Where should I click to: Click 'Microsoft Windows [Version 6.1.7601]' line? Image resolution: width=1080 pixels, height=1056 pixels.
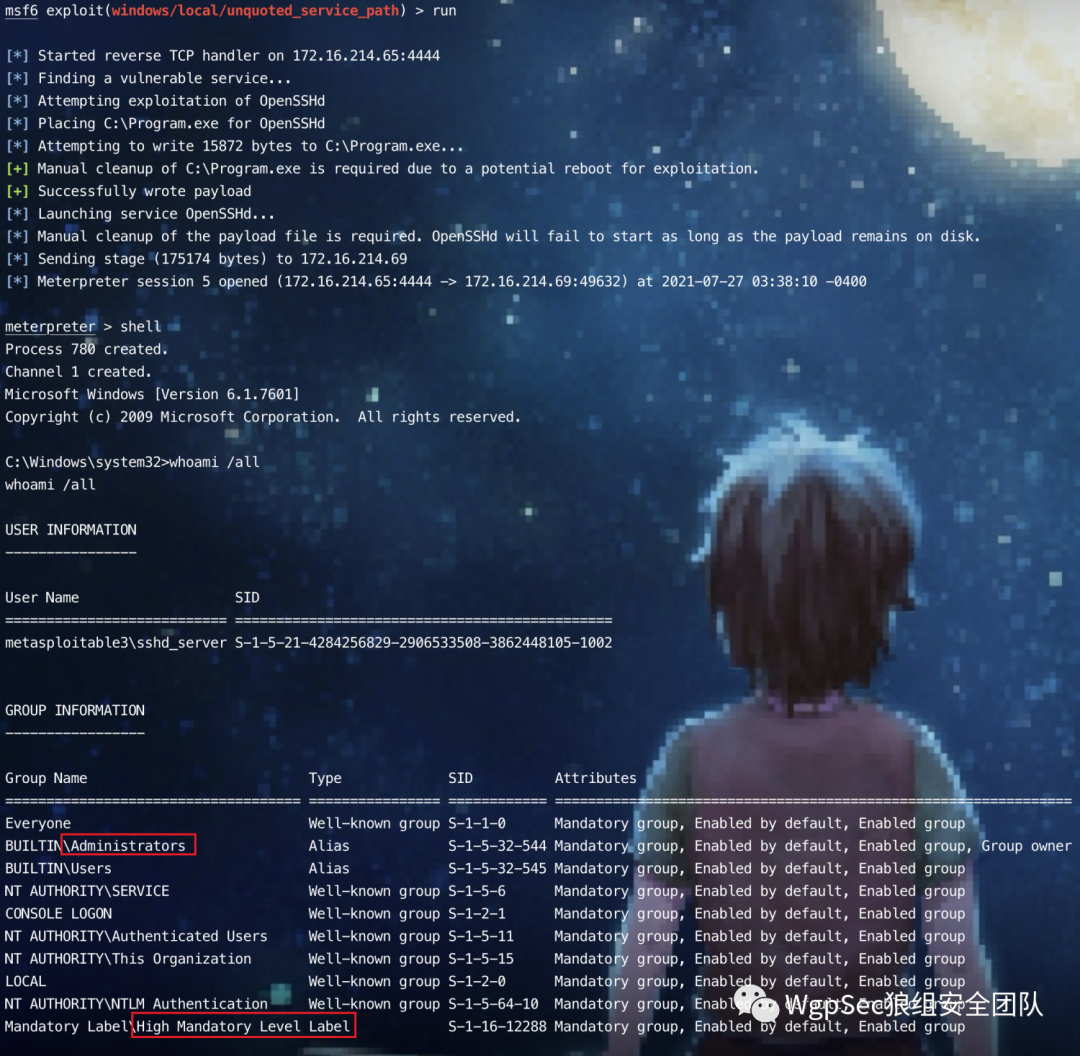point(152,395)
